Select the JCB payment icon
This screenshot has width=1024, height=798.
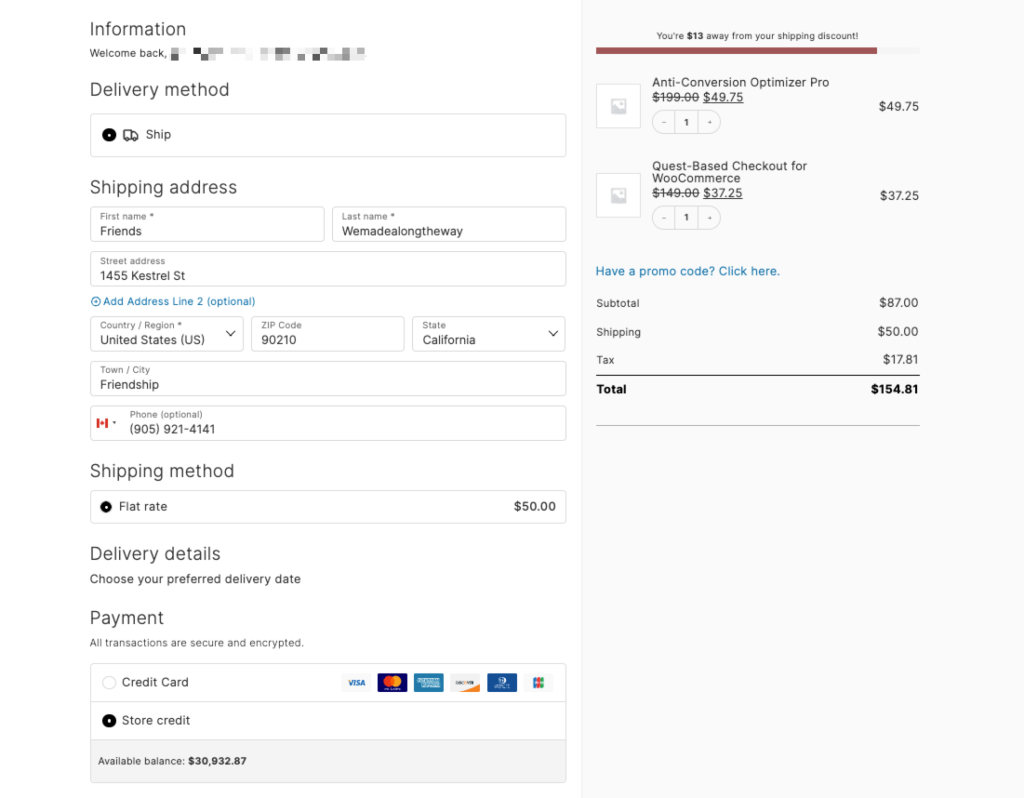tap(537, 682)
